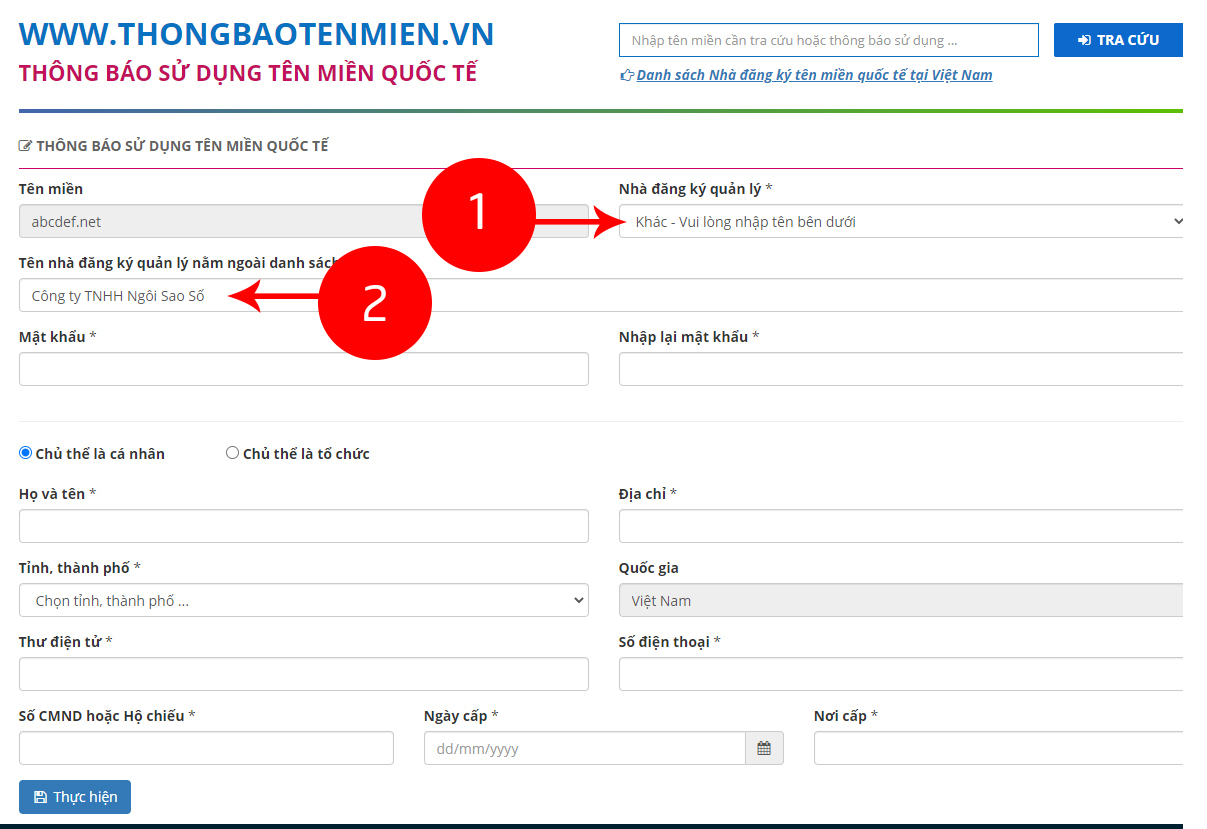
Task: Select the 'Chủ thể là tổ chức' radio button
Action: (x=233, y=453)
